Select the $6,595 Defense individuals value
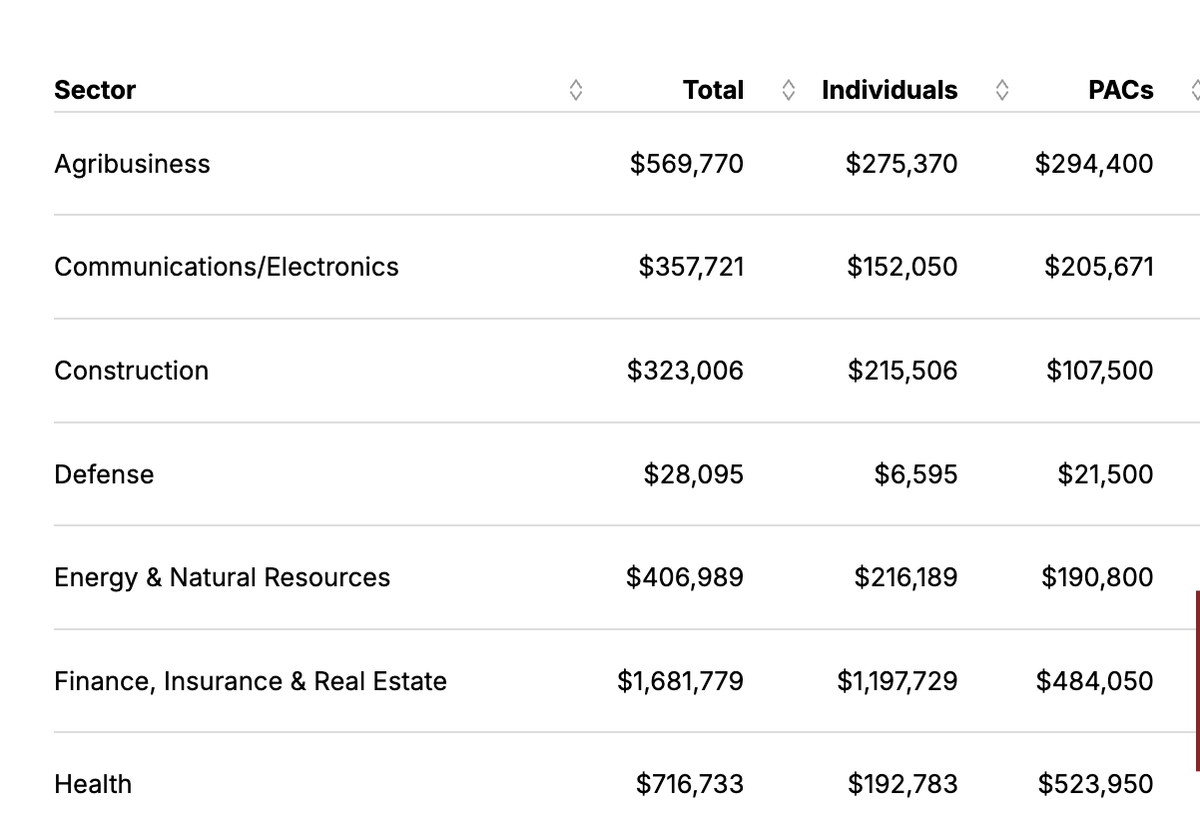 click(x=915, y=474)
